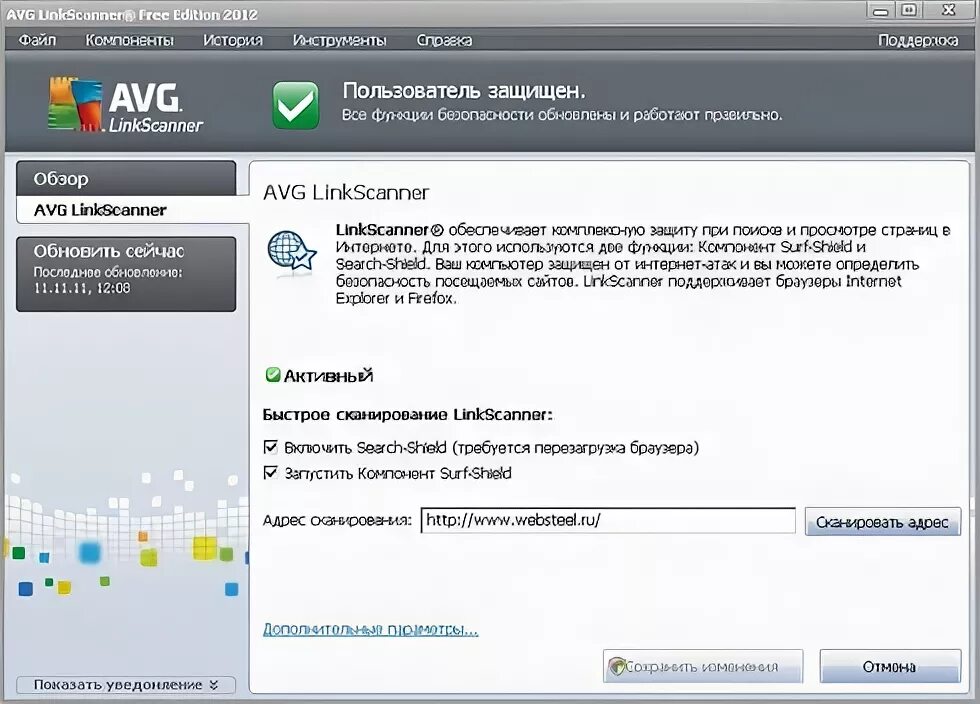
Task: Open Дополнительные параметры link
Action: (x=371, y=629)
